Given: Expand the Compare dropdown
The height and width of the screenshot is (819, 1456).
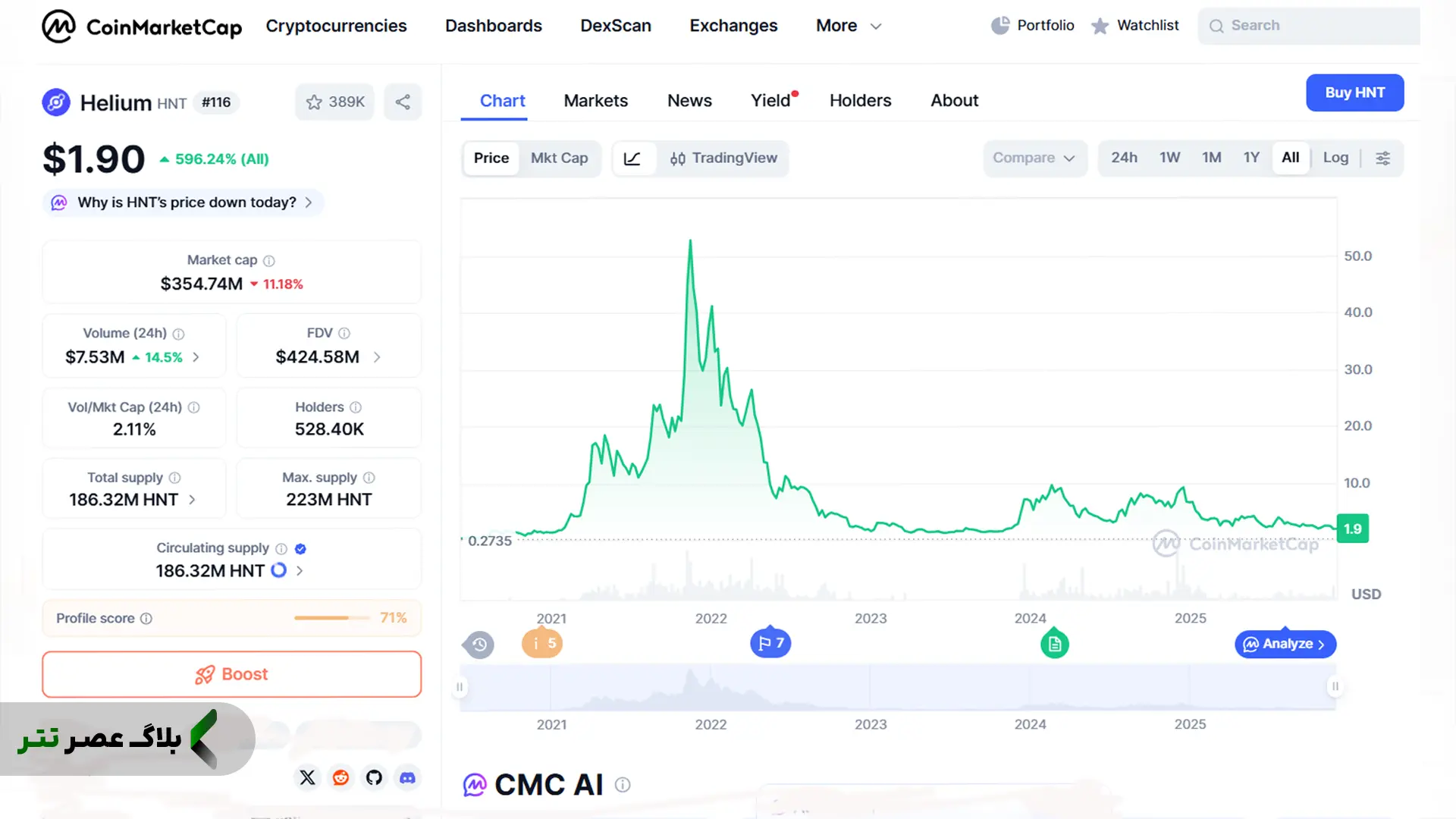Looking at the screenshot, I should coord(1034,158).
